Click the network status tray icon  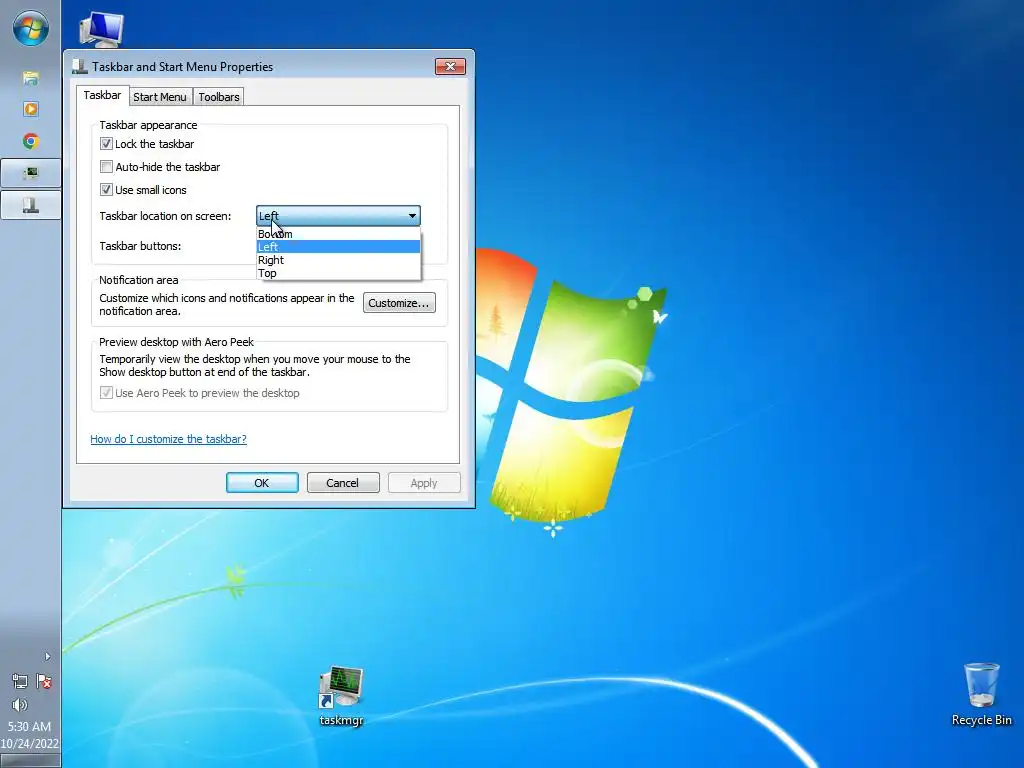pyautogui.click(x=20, y=682)
